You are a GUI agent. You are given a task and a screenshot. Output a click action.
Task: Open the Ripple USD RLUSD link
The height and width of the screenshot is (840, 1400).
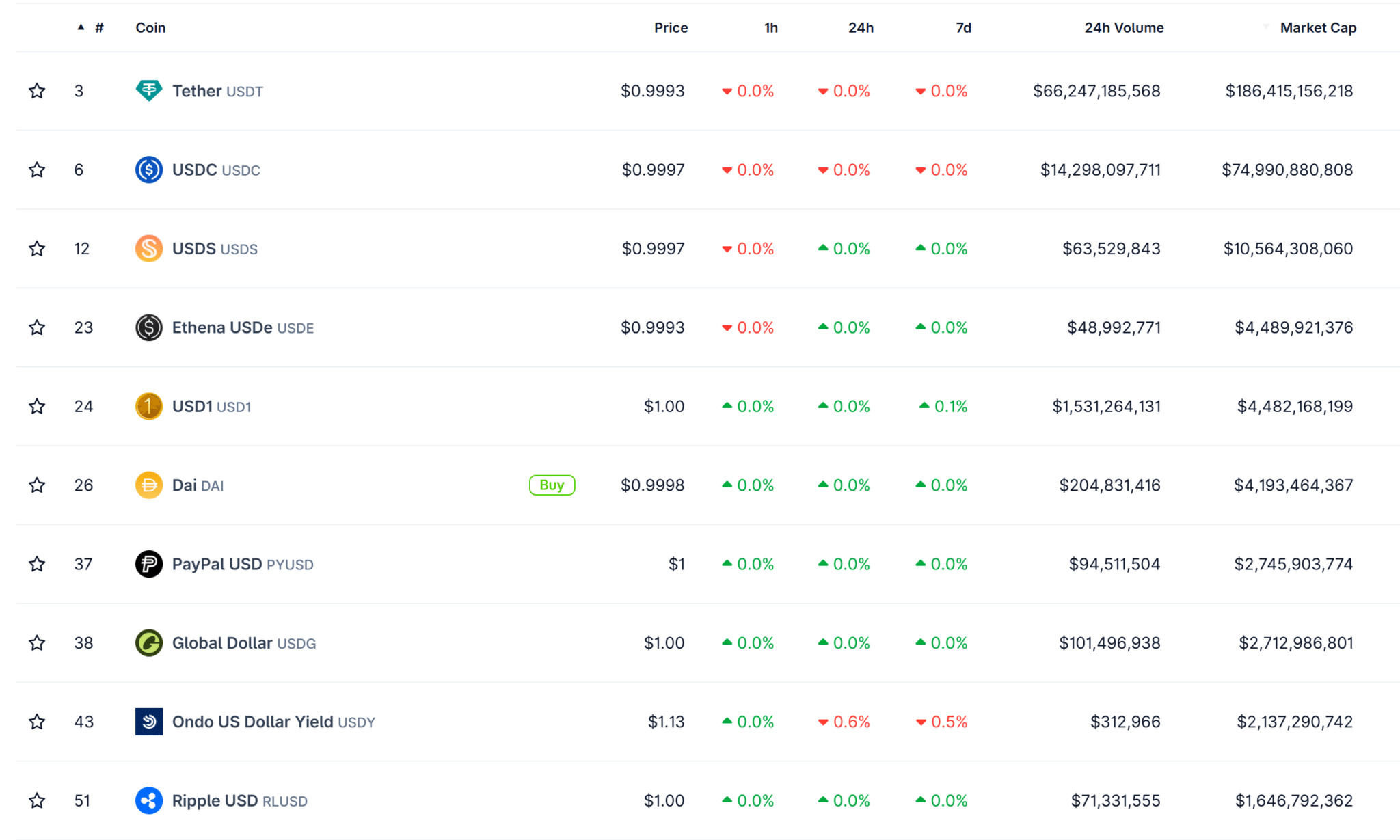pyautogui.click(x=240, y=800)
